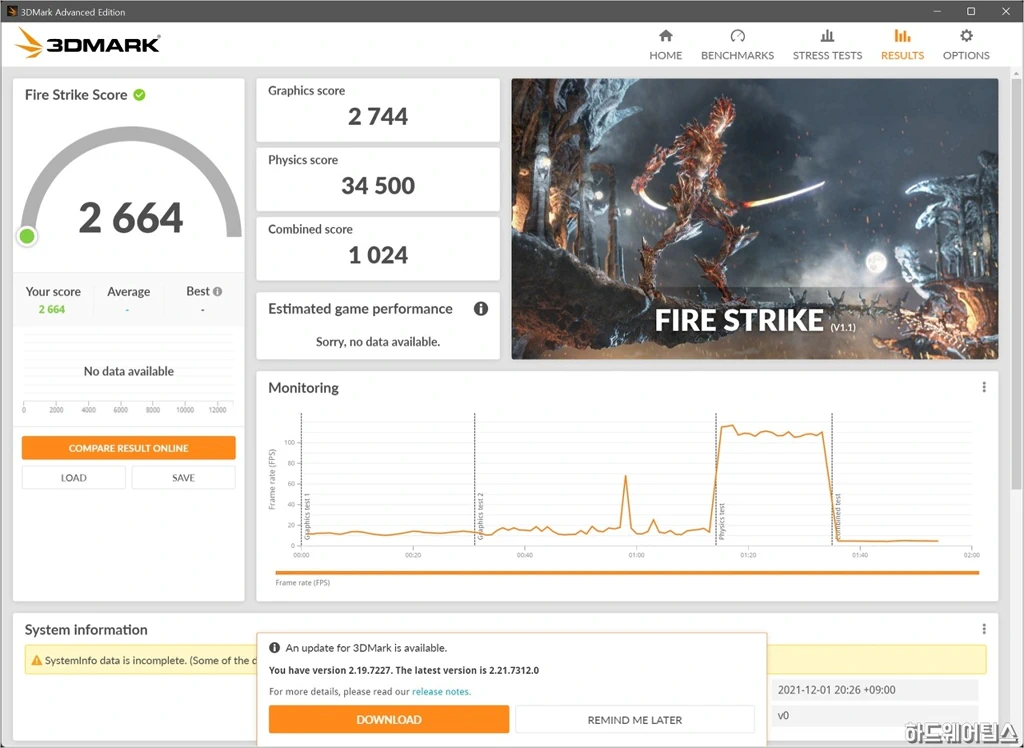This screenshot has height=748, width=1024.
Task: Open STRESS TESTS section
Action: tap(827, 45)
